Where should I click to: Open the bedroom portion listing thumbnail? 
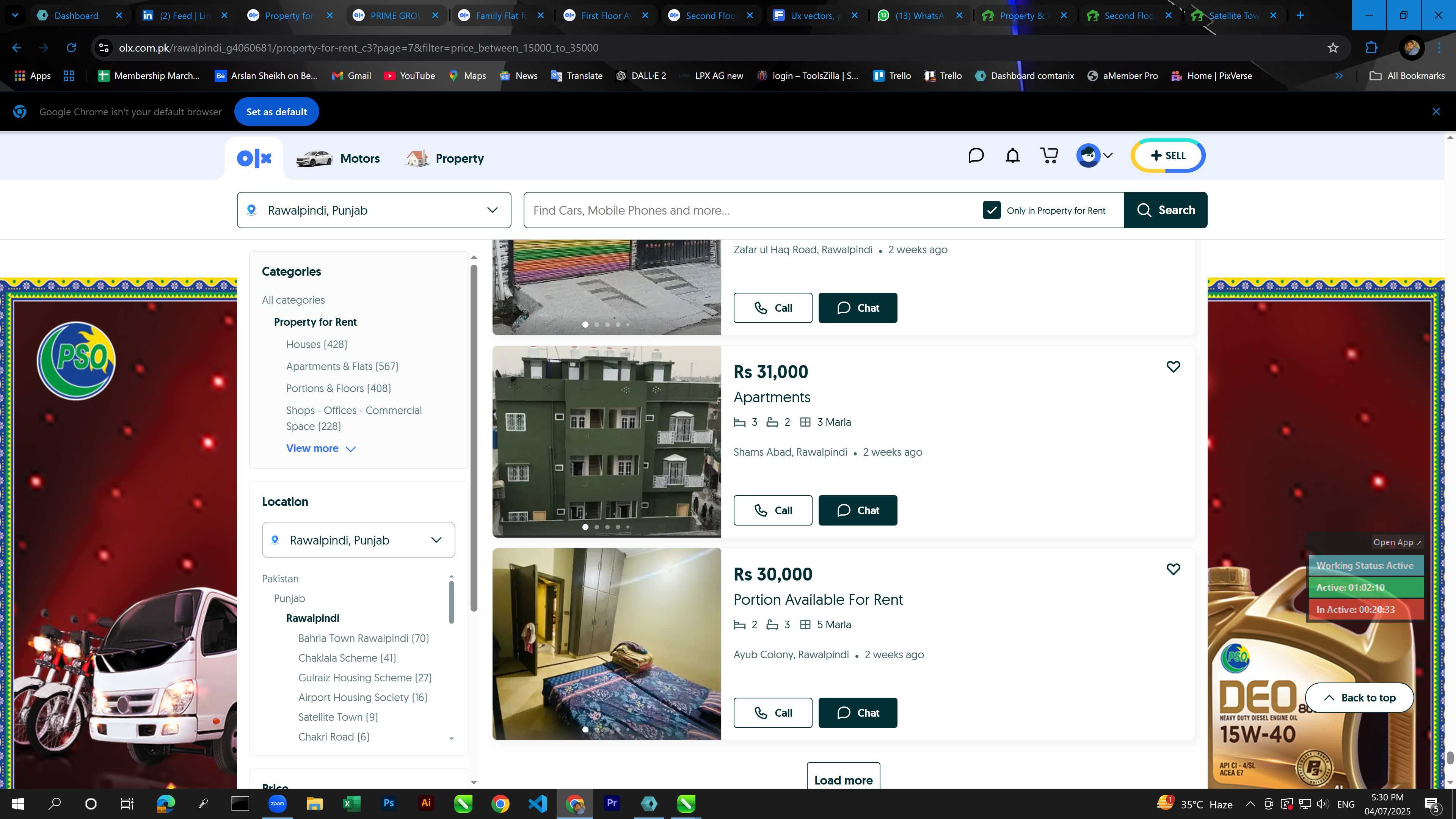[607, 644]
